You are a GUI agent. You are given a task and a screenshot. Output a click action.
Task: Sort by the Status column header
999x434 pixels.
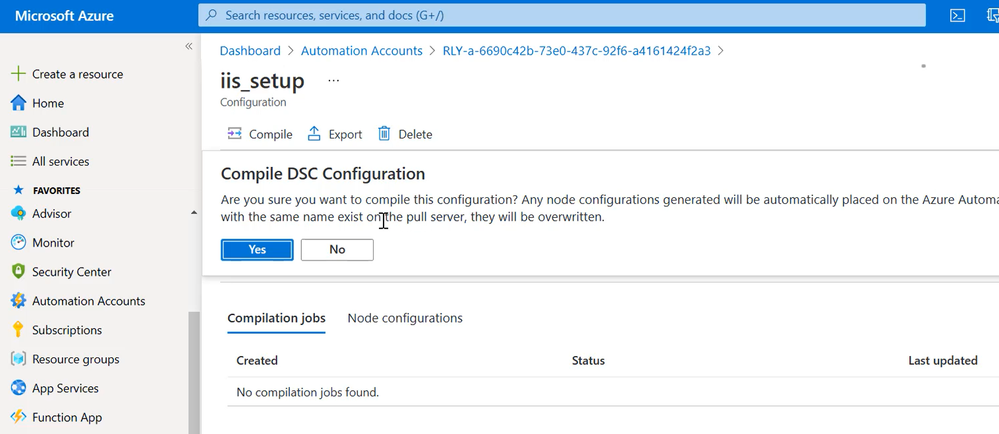588,361
